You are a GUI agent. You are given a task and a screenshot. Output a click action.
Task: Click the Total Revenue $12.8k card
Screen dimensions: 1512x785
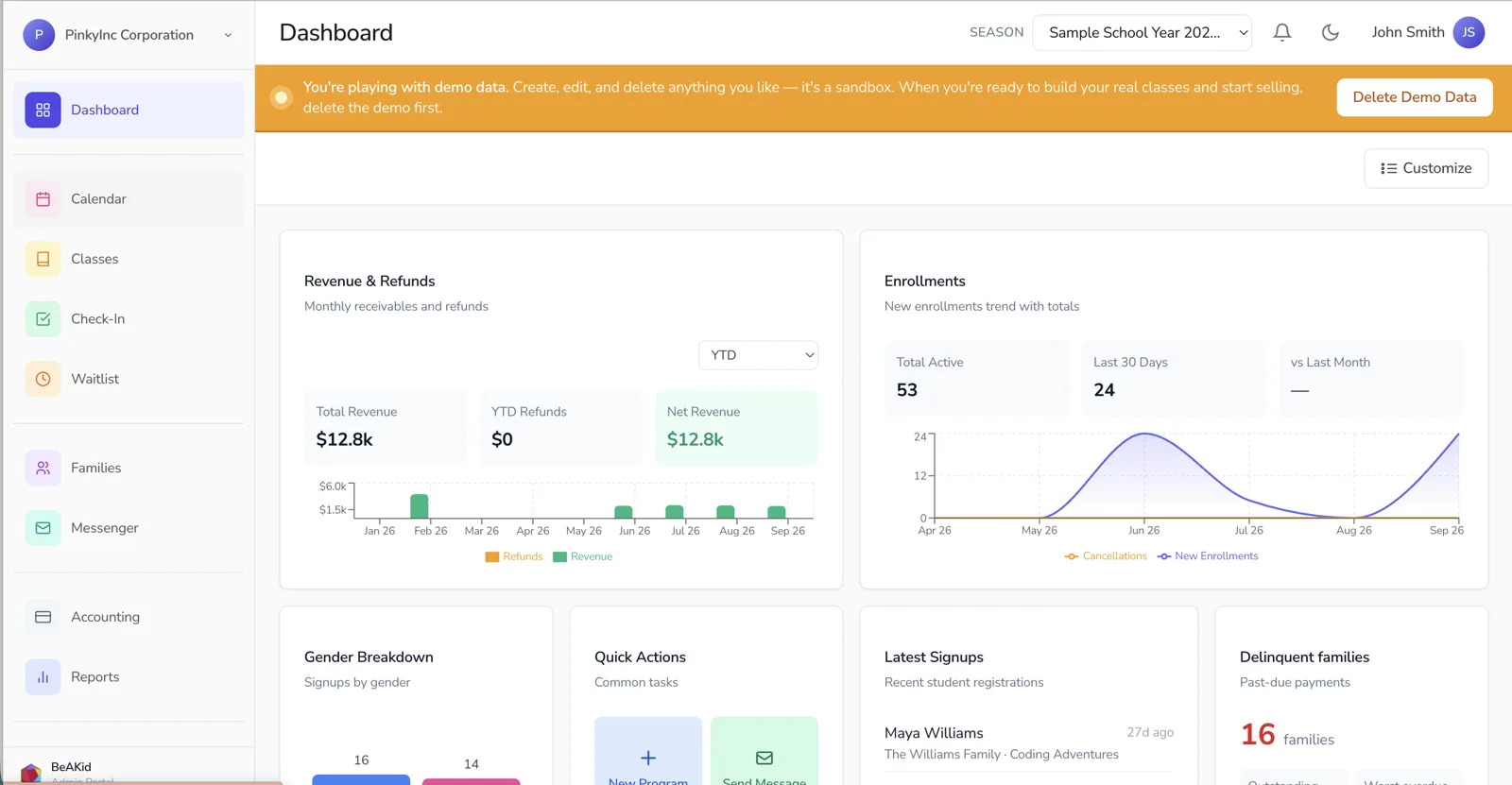point(386,428)
